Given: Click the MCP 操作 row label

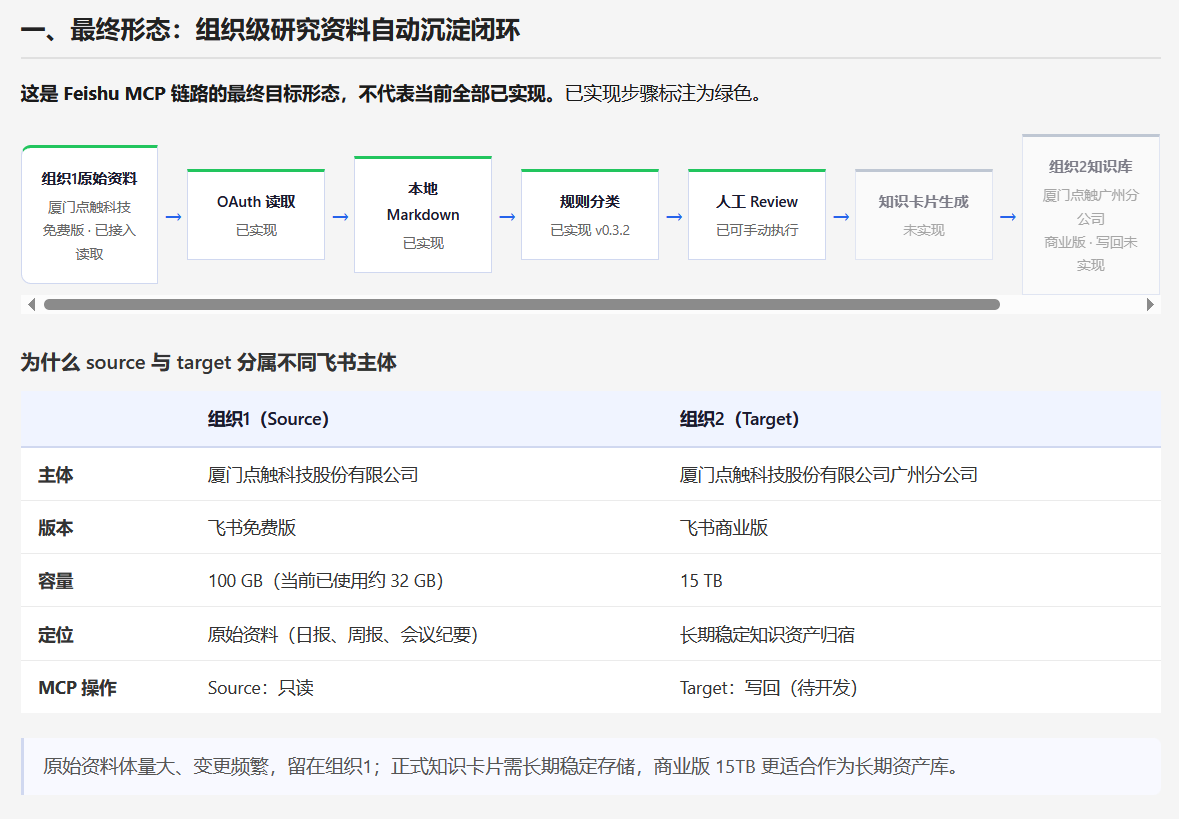Looking at the screenshot, I should 77,688.
